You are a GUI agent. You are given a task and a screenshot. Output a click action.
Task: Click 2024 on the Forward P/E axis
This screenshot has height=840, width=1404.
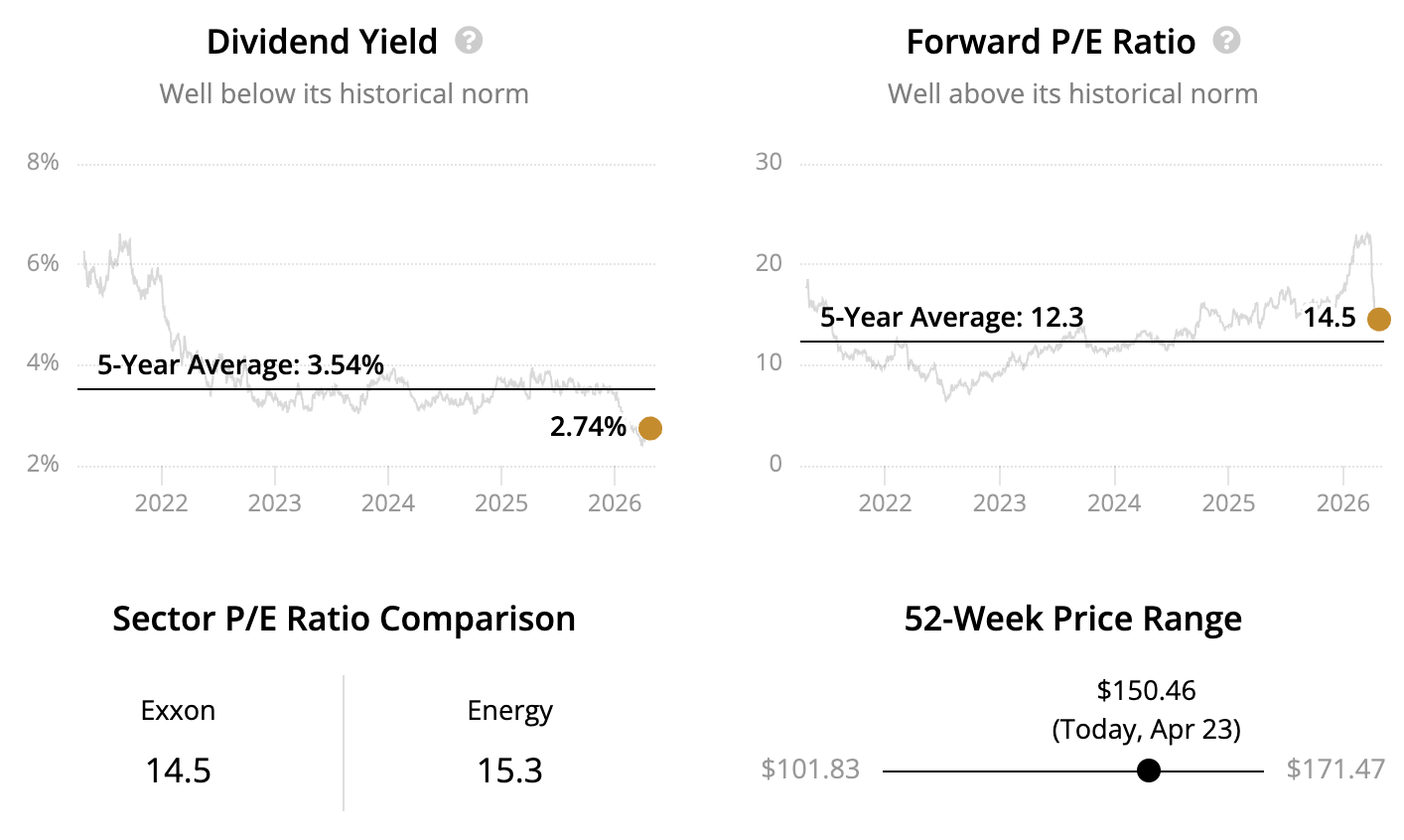[1114, 502]
